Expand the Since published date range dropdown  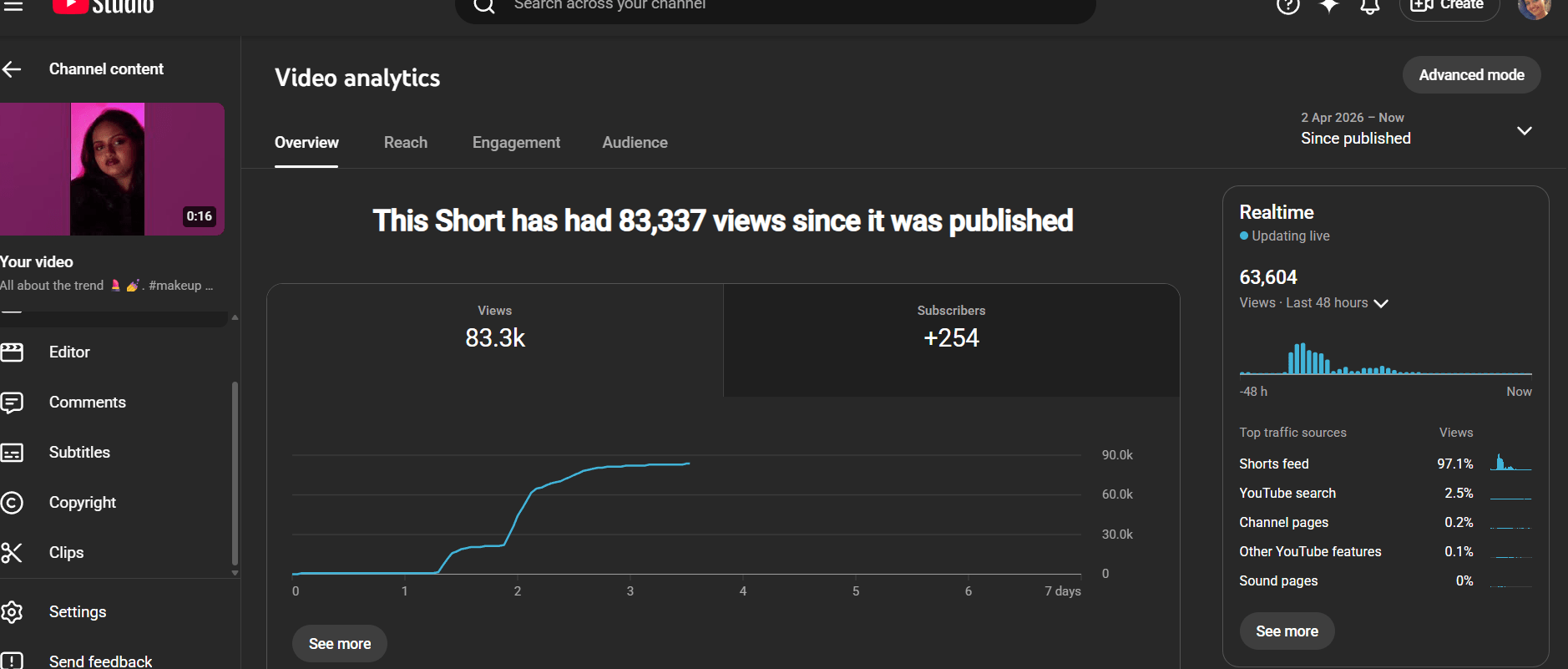(x=1524, y=130)
